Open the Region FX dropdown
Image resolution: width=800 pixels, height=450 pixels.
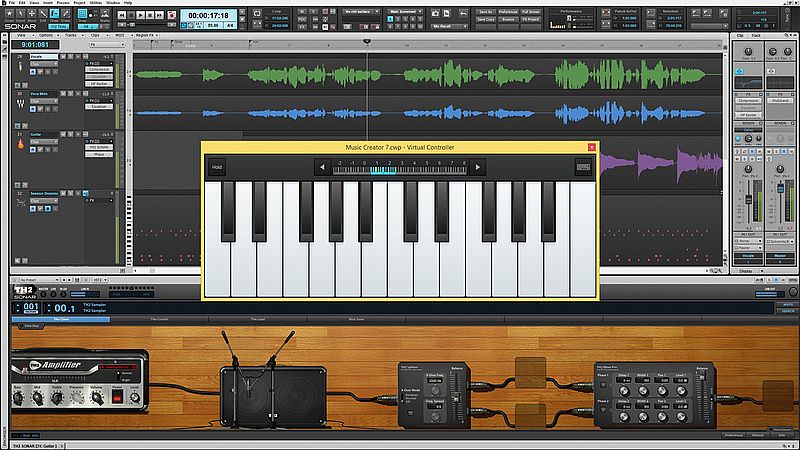pos(146,35)
